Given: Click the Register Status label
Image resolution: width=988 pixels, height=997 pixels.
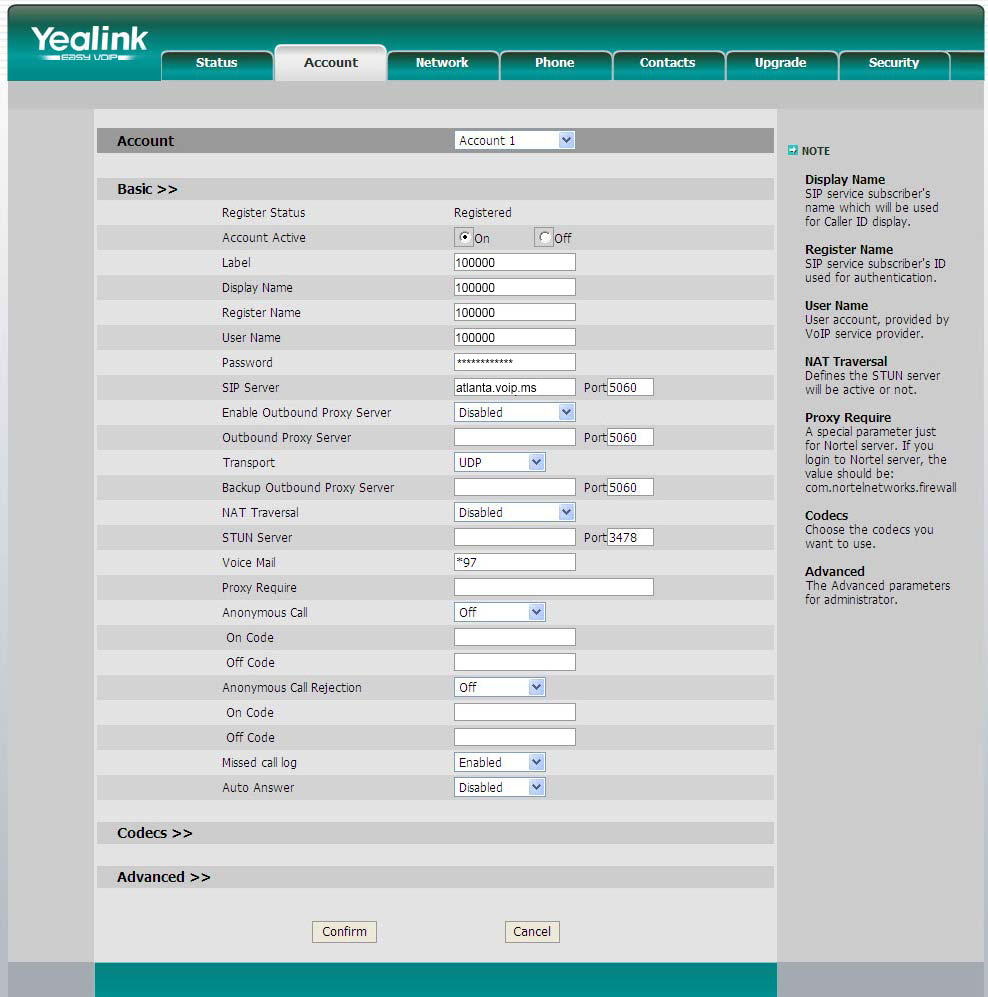Looking at the screenshot, I should 263,212.
